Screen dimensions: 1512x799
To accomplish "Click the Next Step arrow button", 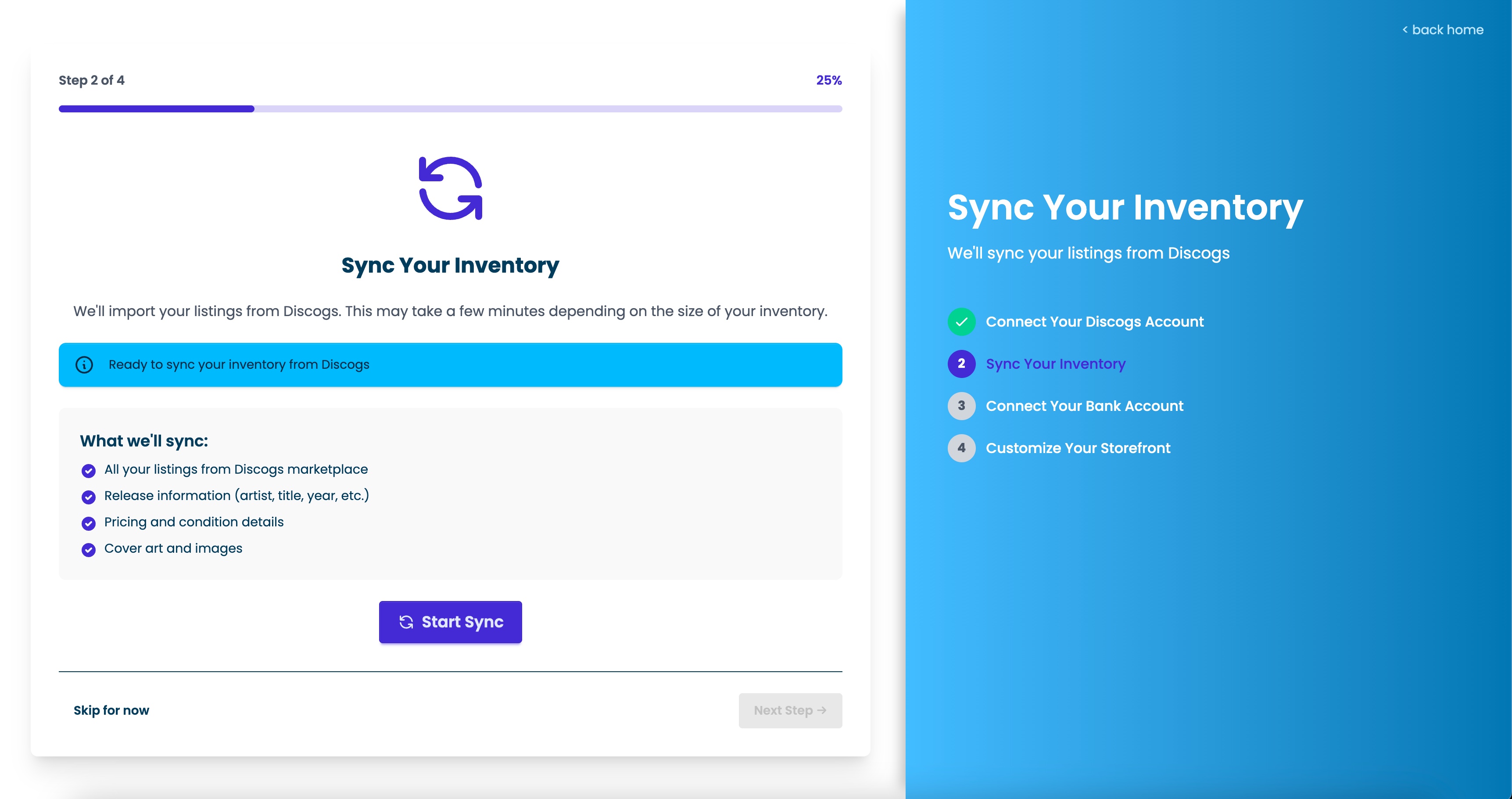I will pos(790,710).
